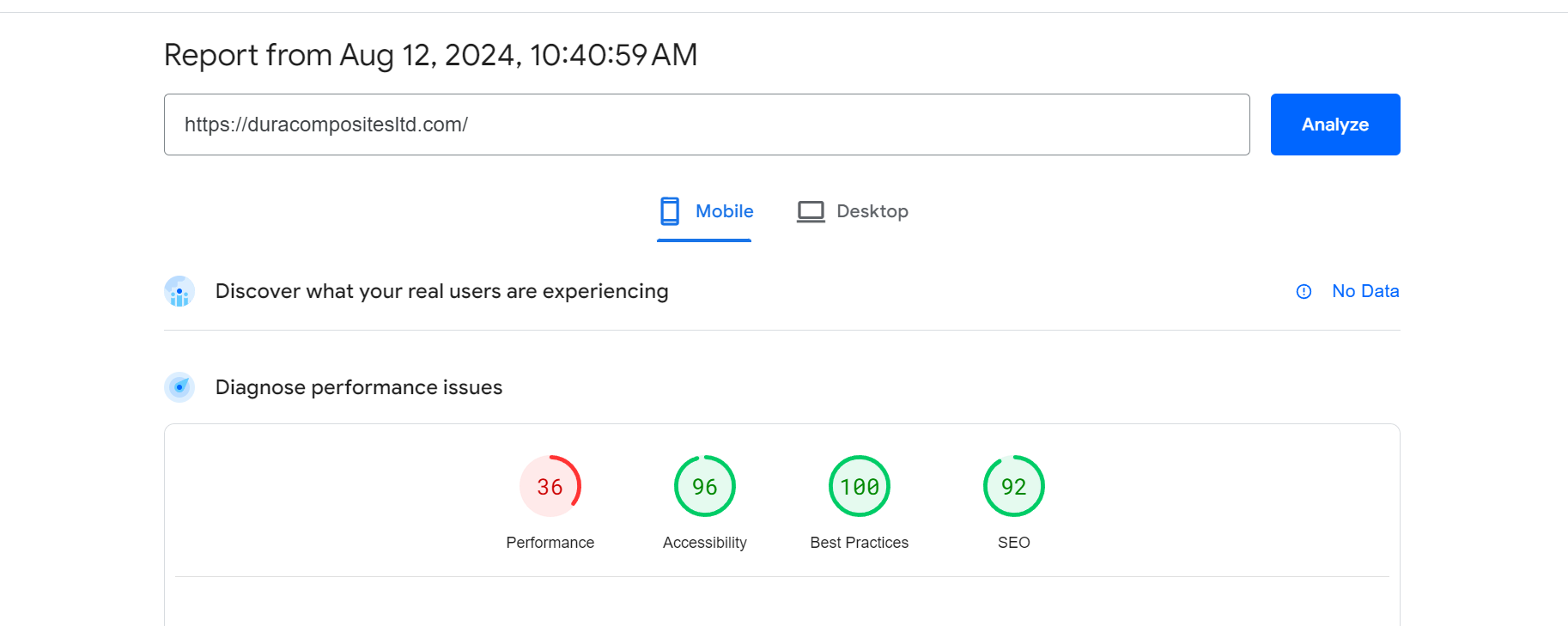Select the Accessibility score gauge 96

705,486
